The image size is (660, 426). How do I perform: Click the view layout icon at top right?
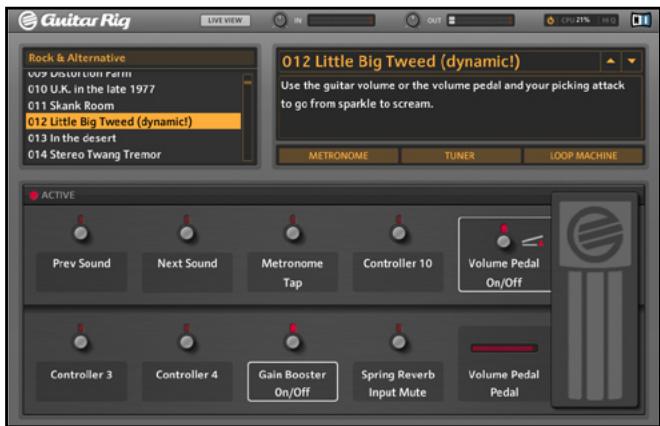(641, 20)
